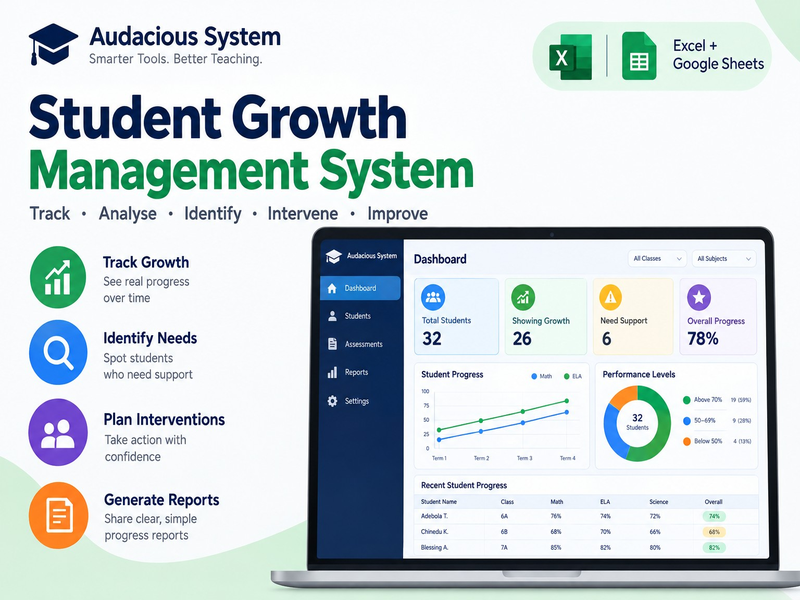Open Assessments in the sidebar menu
The image size is (800, 600).
[x=360, y=344]
